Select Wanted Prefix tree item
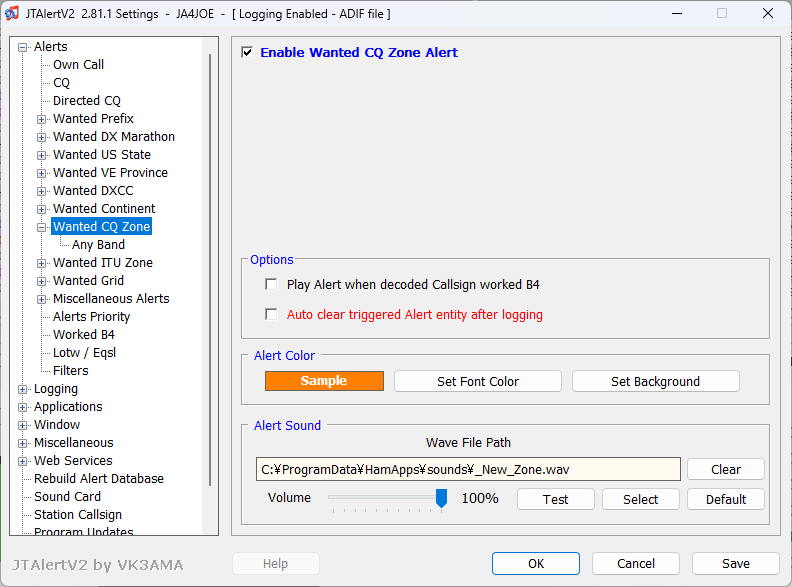 click(x=93, y=119)
